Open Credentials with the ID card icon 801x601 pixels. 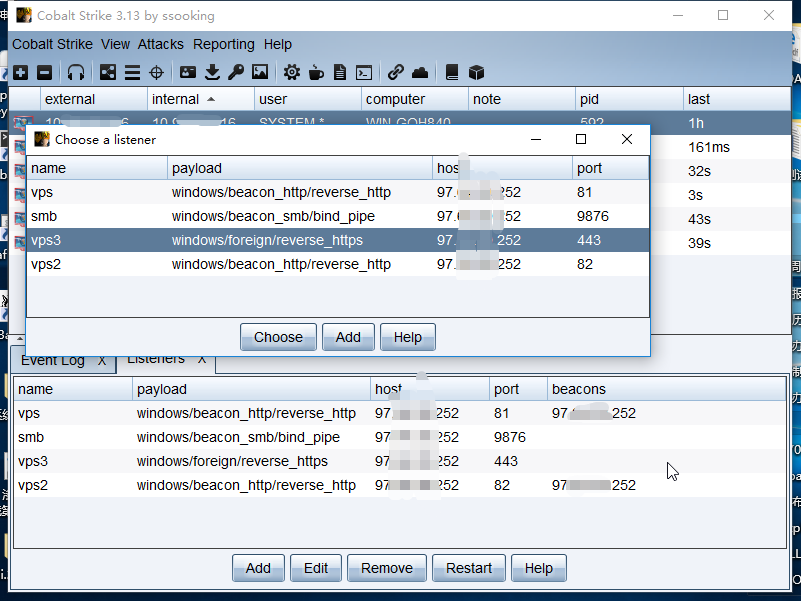coord(187,73)
